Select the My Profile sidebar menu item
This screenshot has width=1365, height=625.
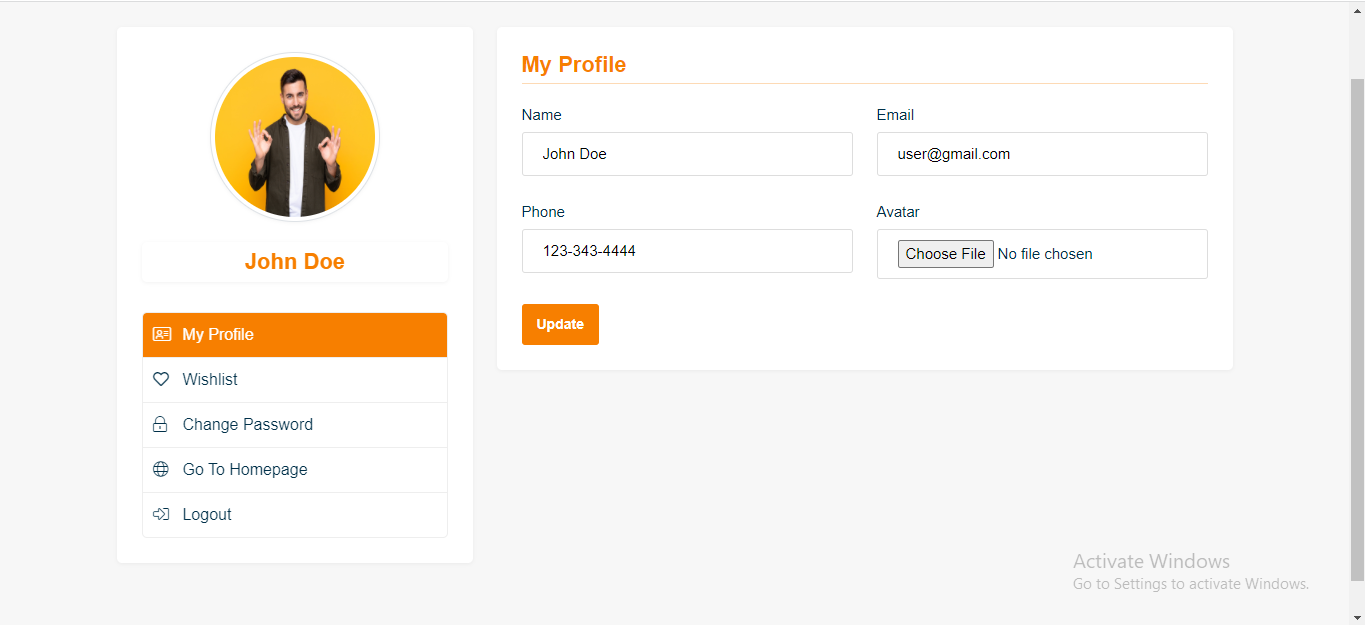[x=218, y=335]
